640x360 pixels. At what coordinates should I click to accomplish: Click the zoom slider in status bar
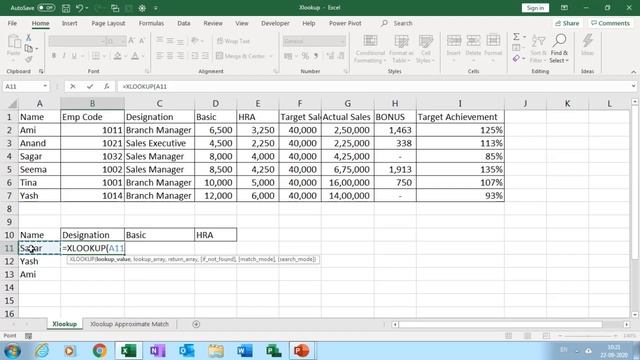pyautogui.click(x=588, y=336)
